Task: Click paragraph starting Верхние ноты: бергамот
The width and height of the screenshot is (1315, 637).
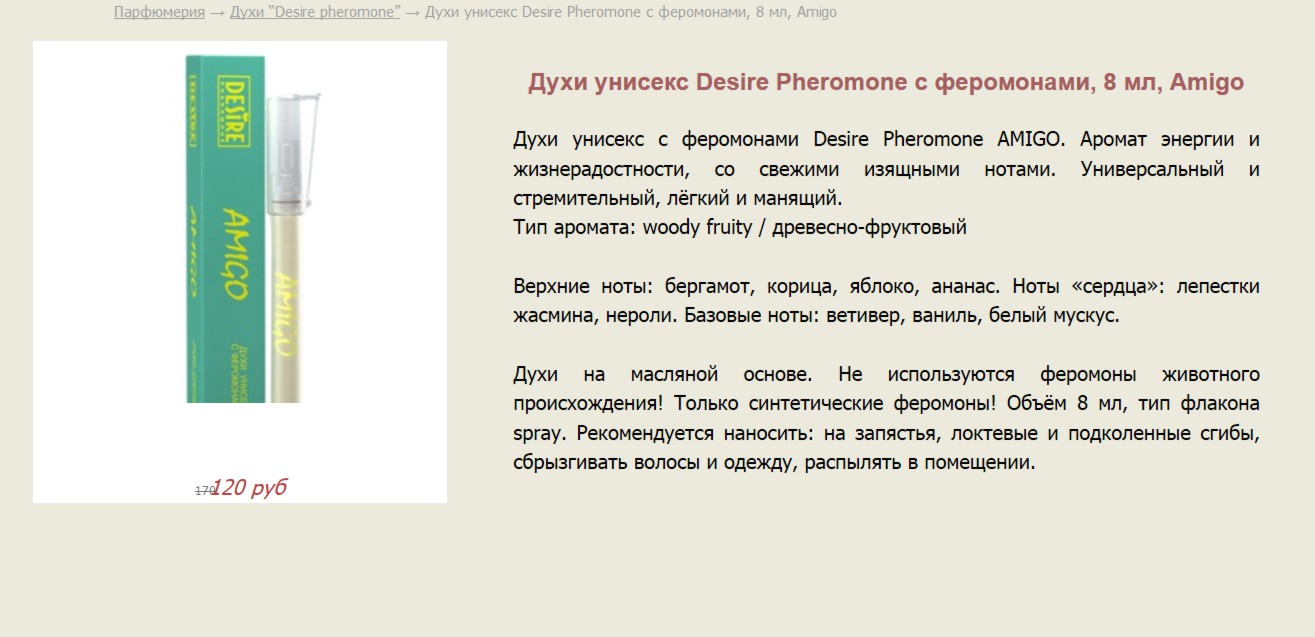Action: coord(886,301)
